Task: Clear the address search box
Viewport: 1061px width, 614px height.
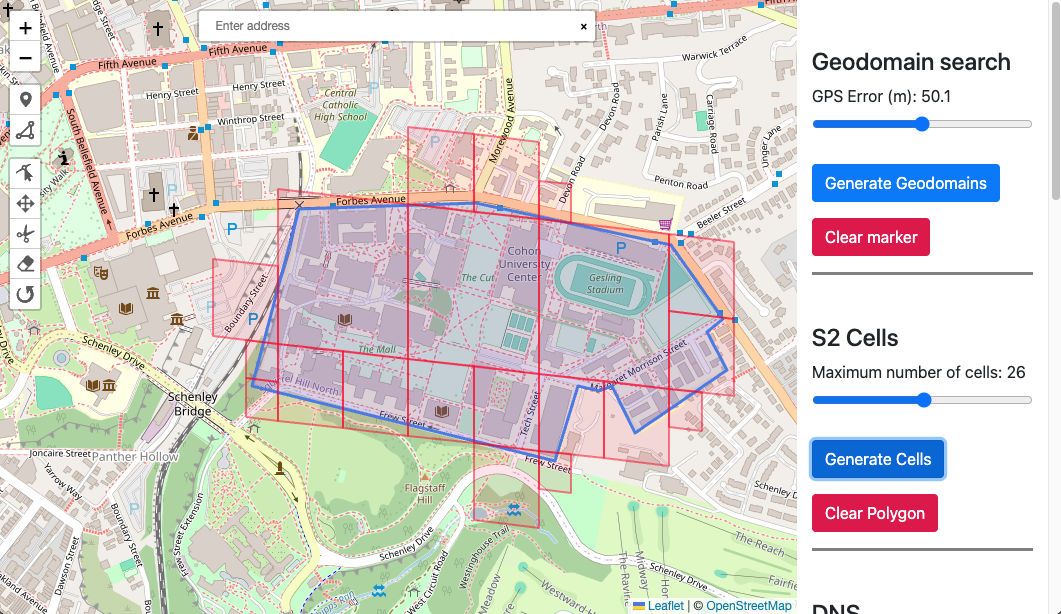Action: click(x=584, y=27)
